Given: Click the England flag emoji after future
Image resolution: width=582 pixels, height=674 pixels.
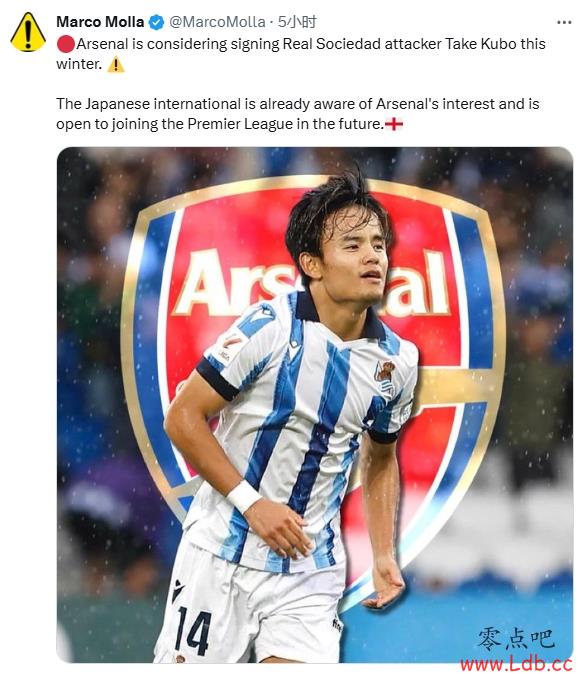Looking at the screenshot, I should [x=394, y=124].
